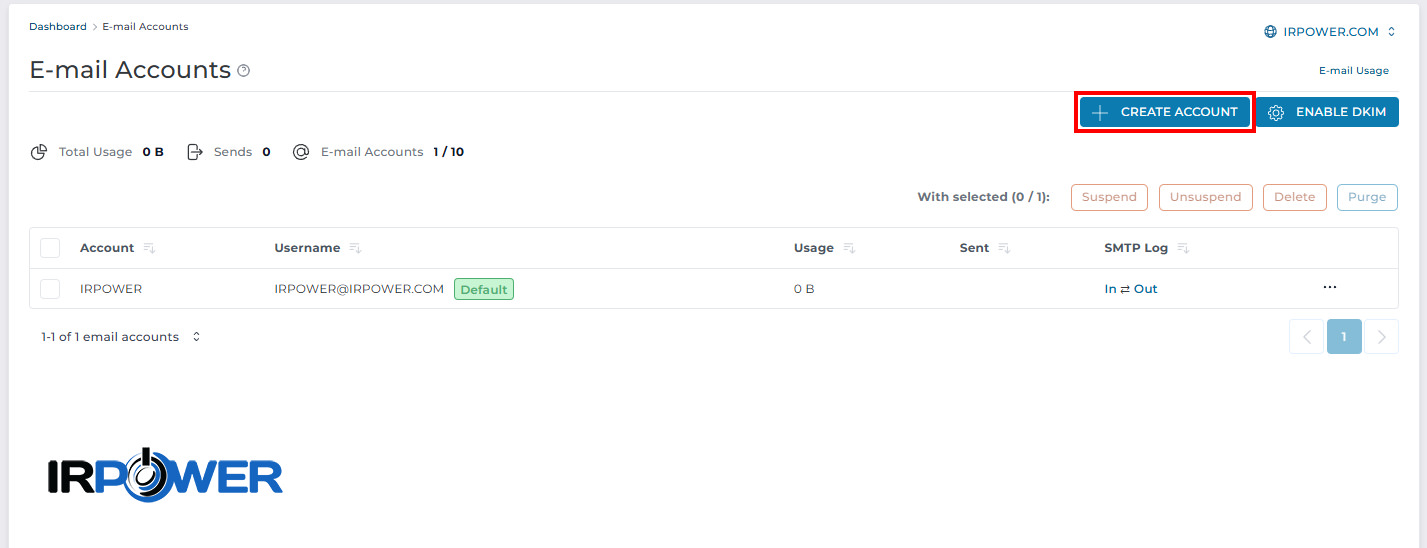
Task: Open the IRPOWER account link in table
Action: 111,289
